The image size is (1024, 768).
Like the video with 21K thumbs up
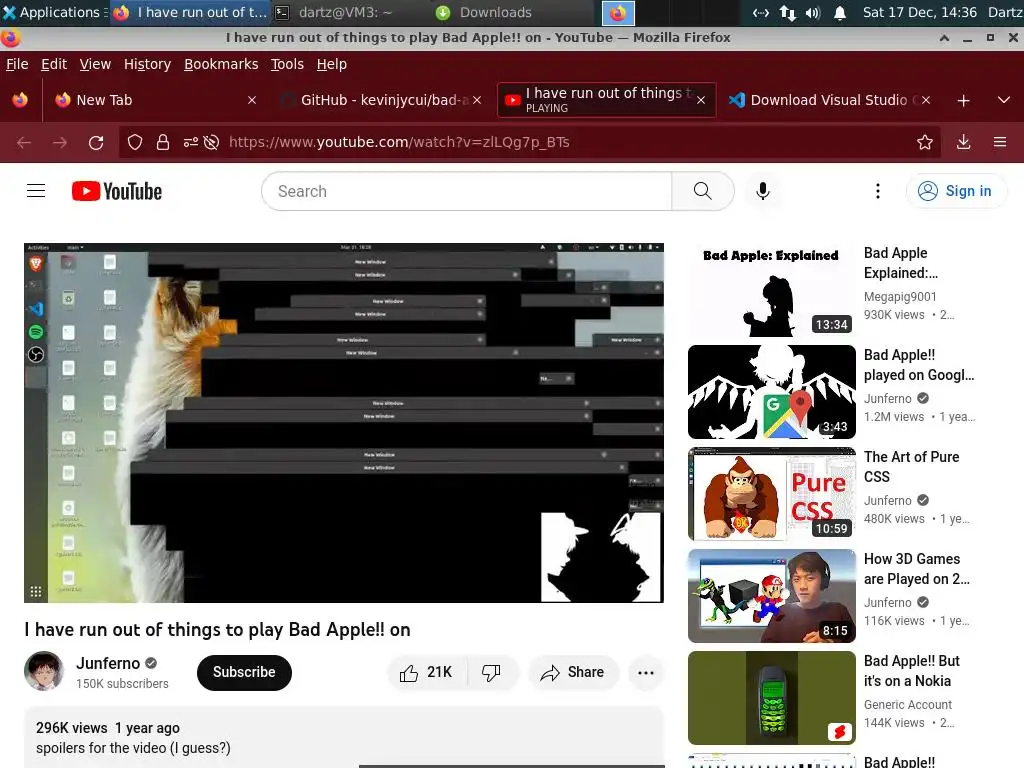[x=427, y=672]
